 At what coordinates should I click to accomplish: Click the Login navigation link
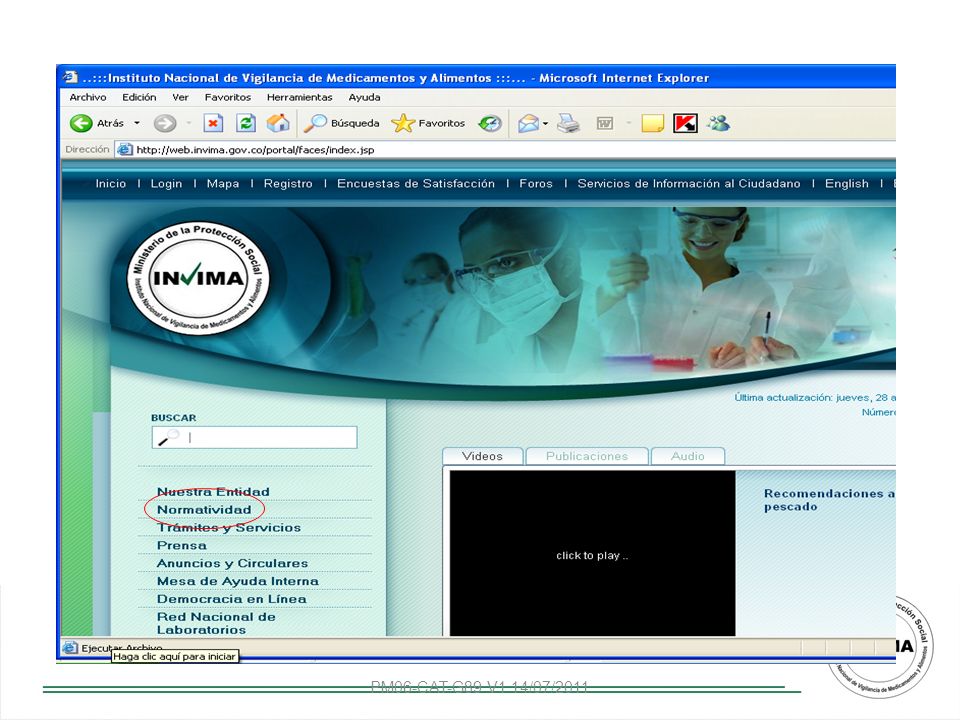coord(167,184)
